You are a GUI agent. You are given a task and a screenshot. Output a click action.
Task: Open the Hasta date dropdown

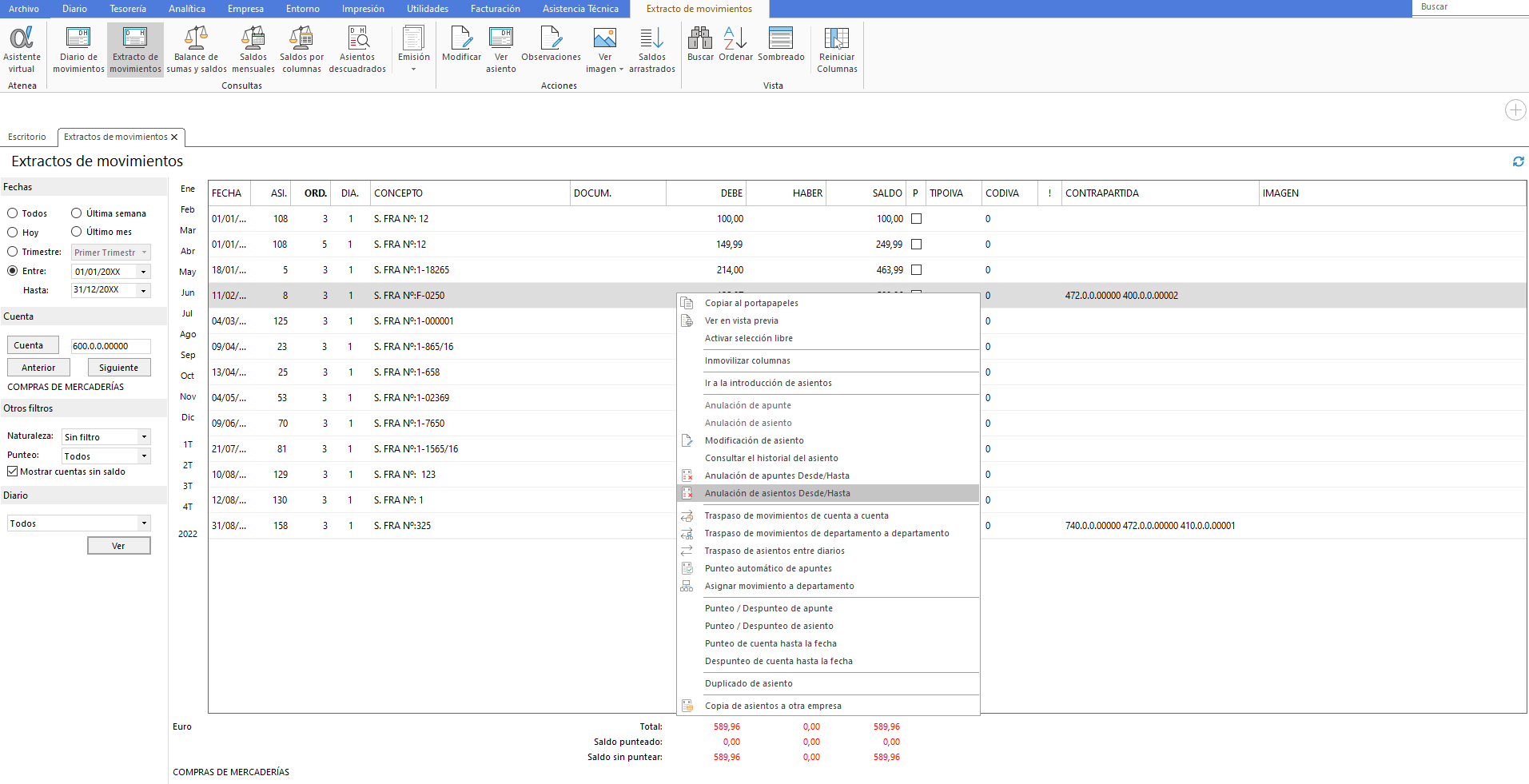144,291
